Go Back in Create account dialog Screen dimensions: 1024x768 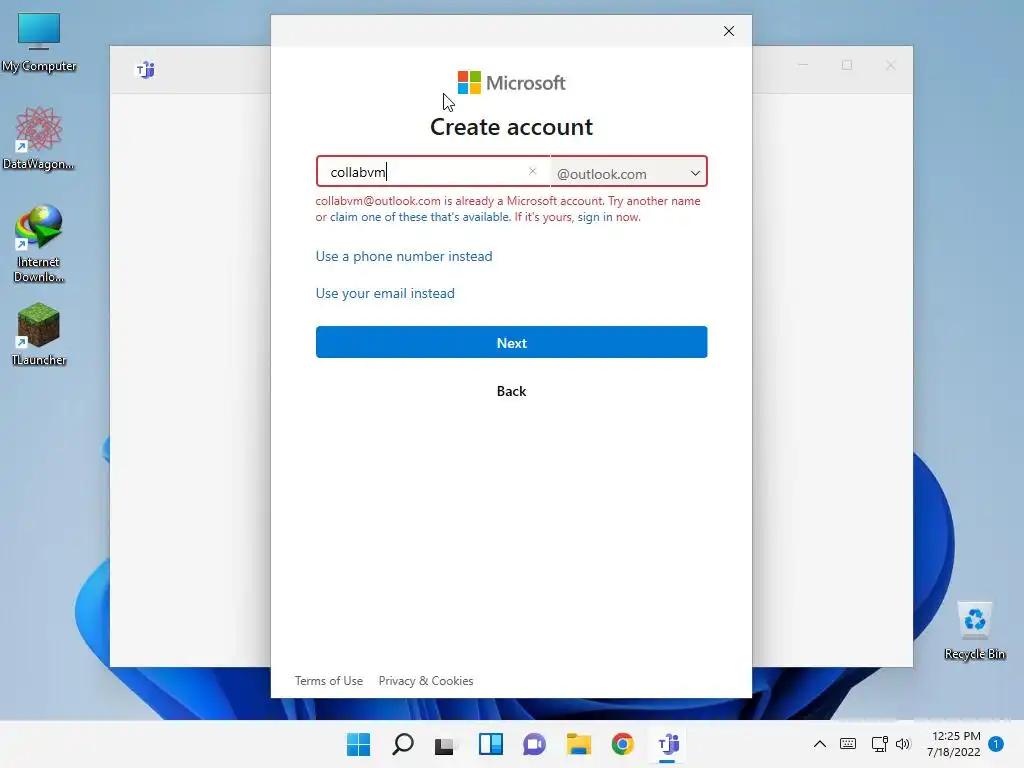point(511,391)
